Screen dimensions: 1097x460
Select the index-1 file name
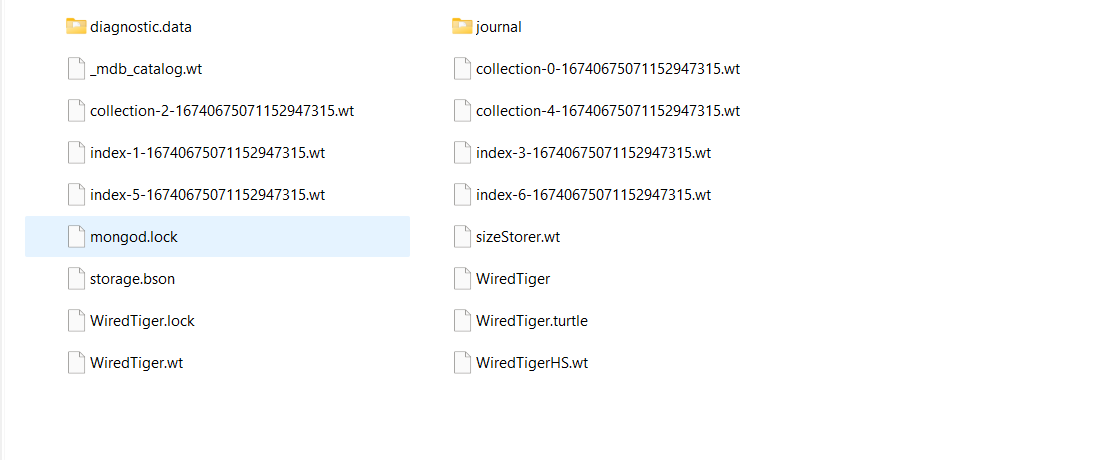click(x=207, y=153)
